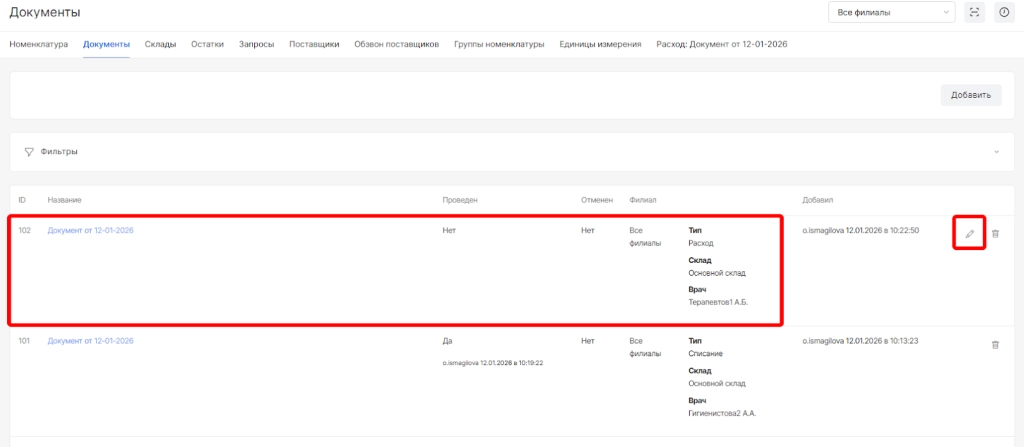Open the Документ от 12-01-2026 link in row 102
The height and width of the screenshot is (447, 1024).
[90, 231]
